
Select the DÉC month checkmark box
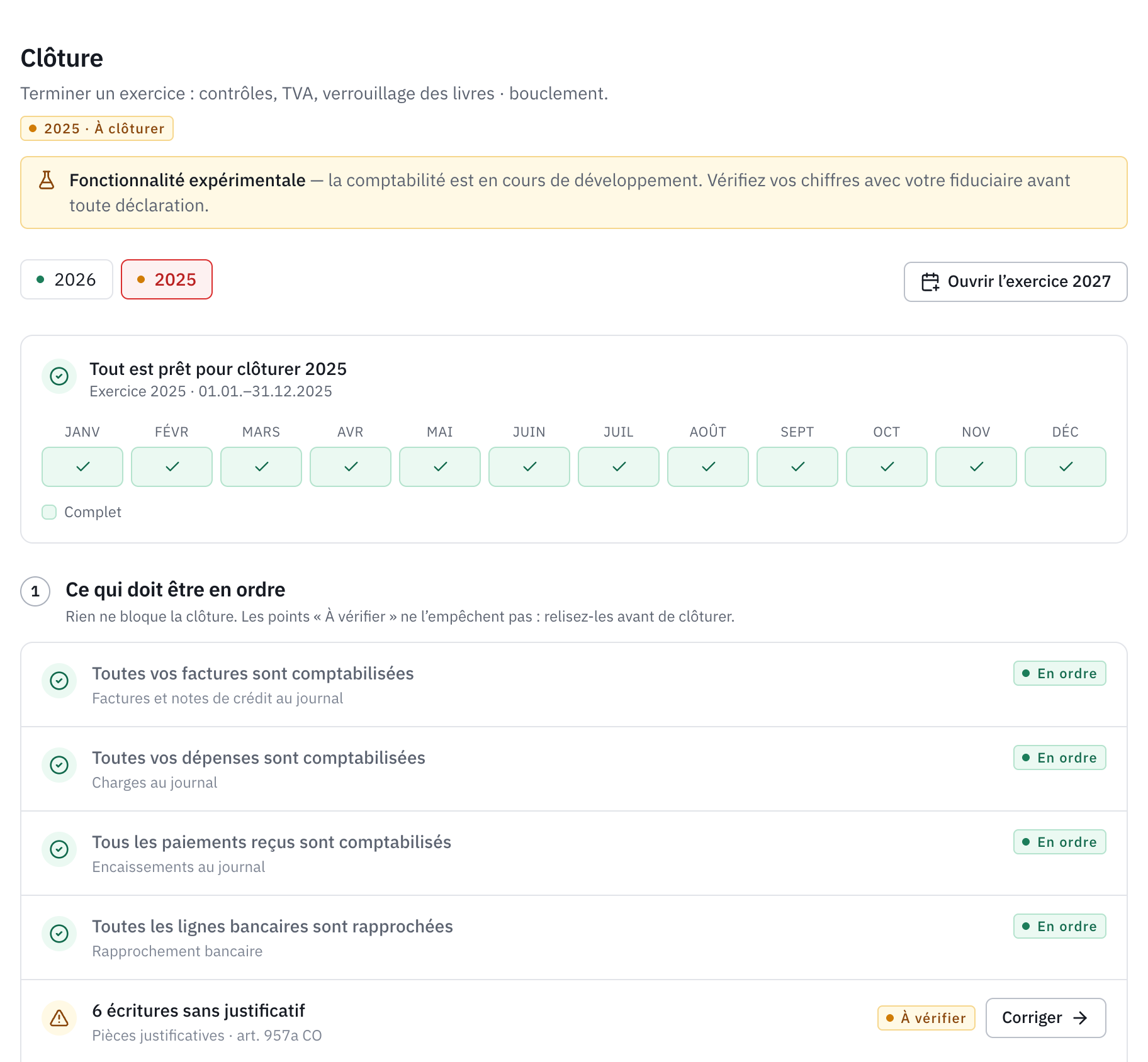click(1066, 467)
